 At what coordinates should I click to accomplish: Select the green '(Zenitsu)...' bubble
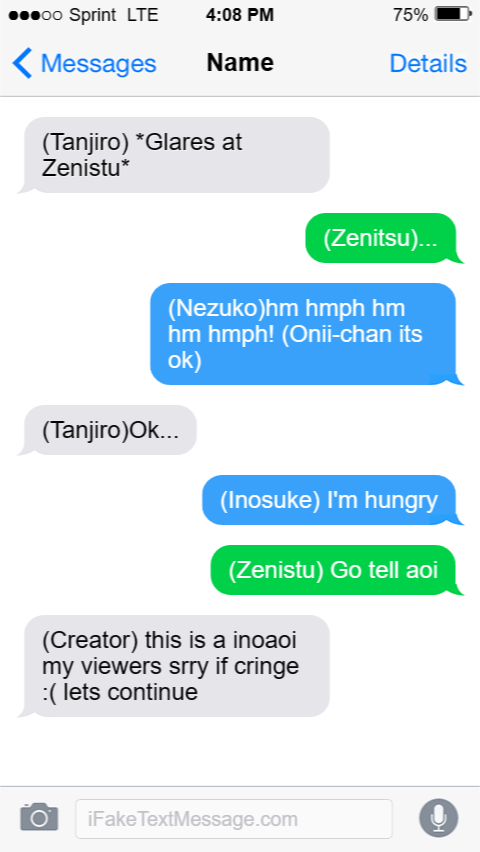point(383,239)
